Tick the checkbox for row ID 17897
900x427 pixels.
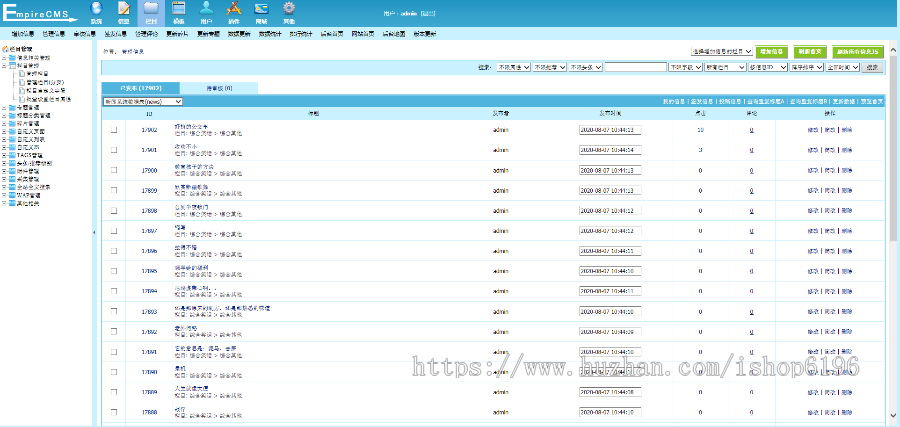(114, 231)
